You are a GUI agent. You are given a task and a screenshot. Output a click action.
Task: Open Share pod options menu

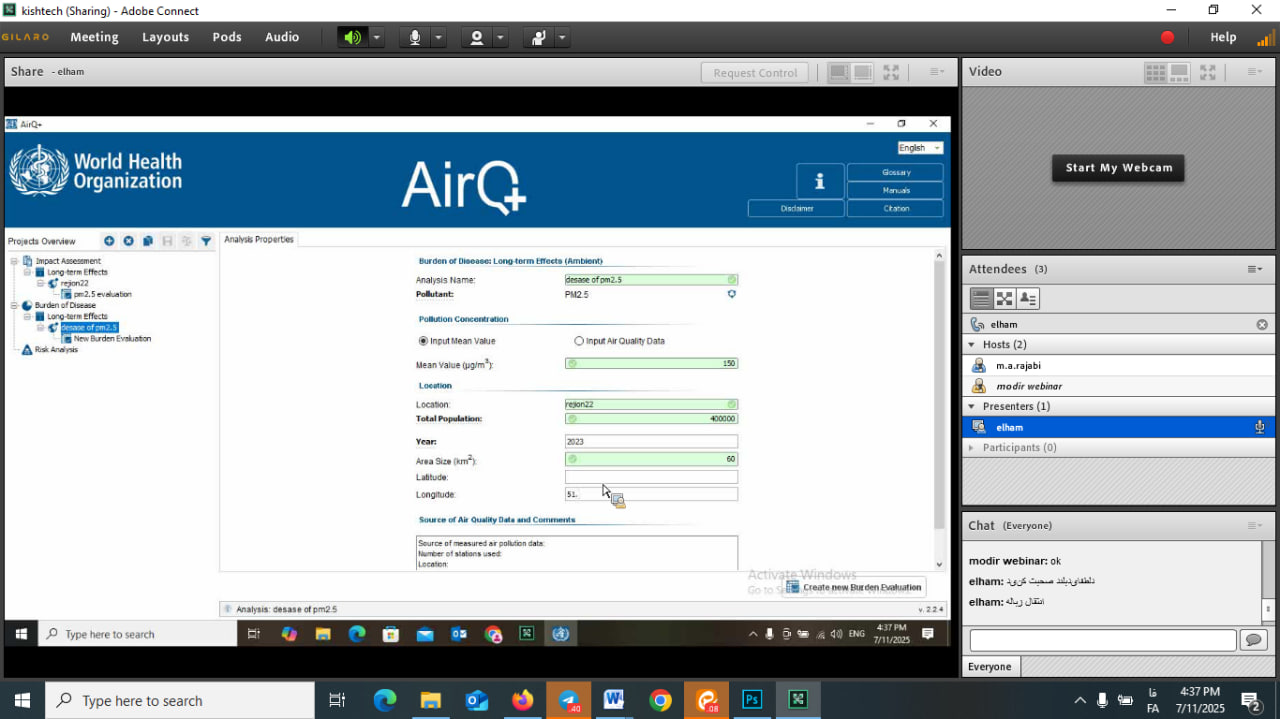(937, 72)
